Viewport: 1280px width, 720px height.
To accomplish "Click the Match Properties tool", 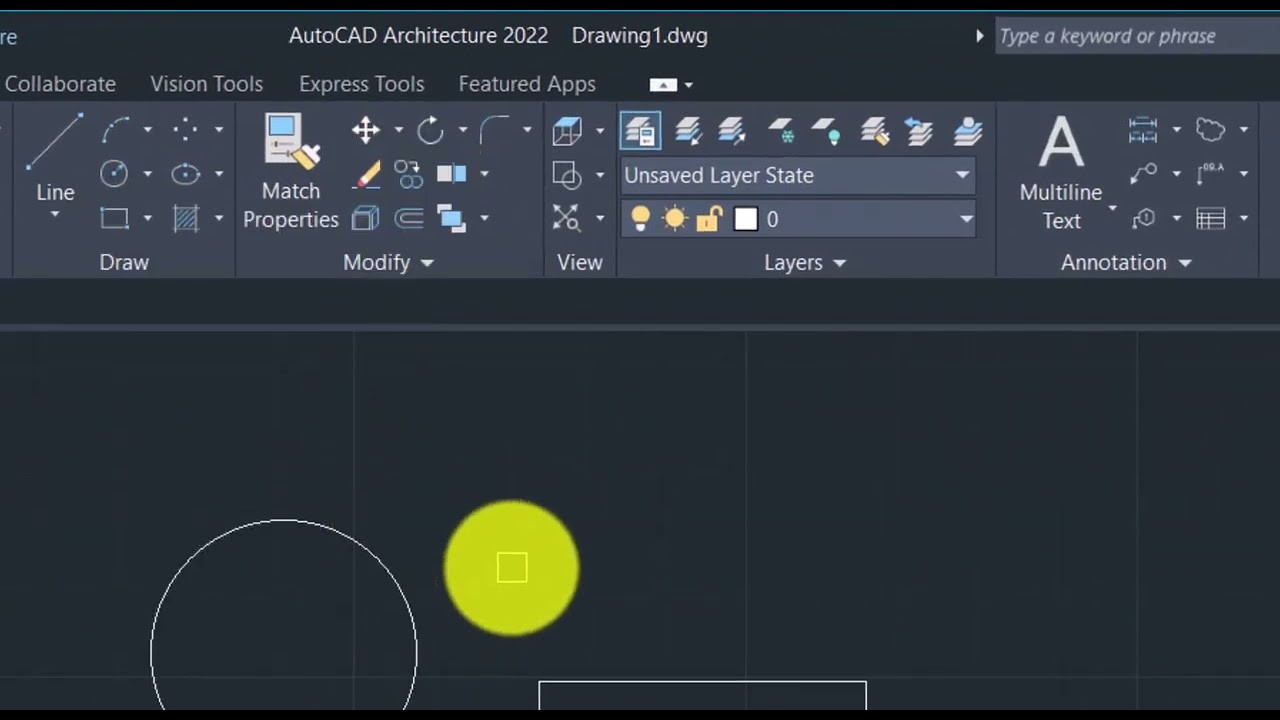I will (291, 171).
